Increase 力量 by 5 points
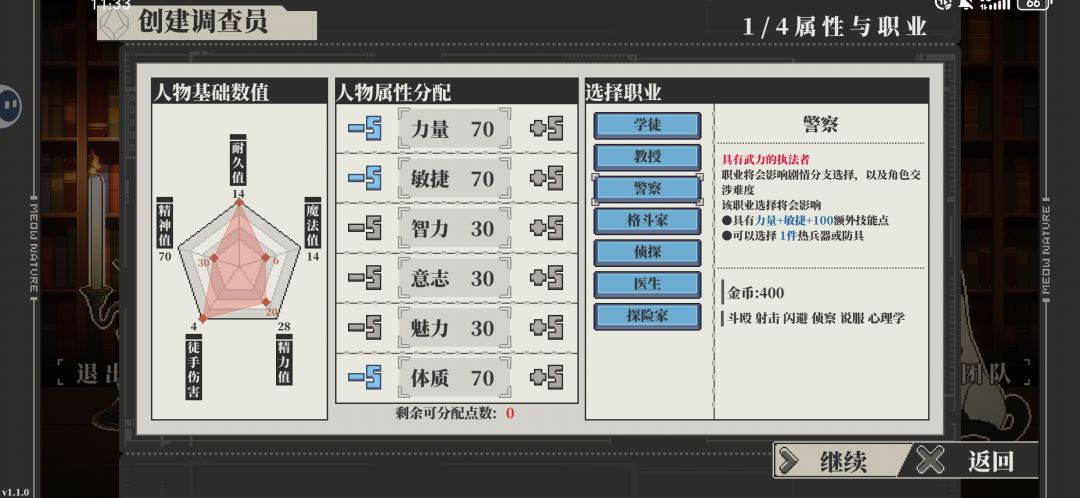Screen dimensions: 1080x498 [546, 129]
